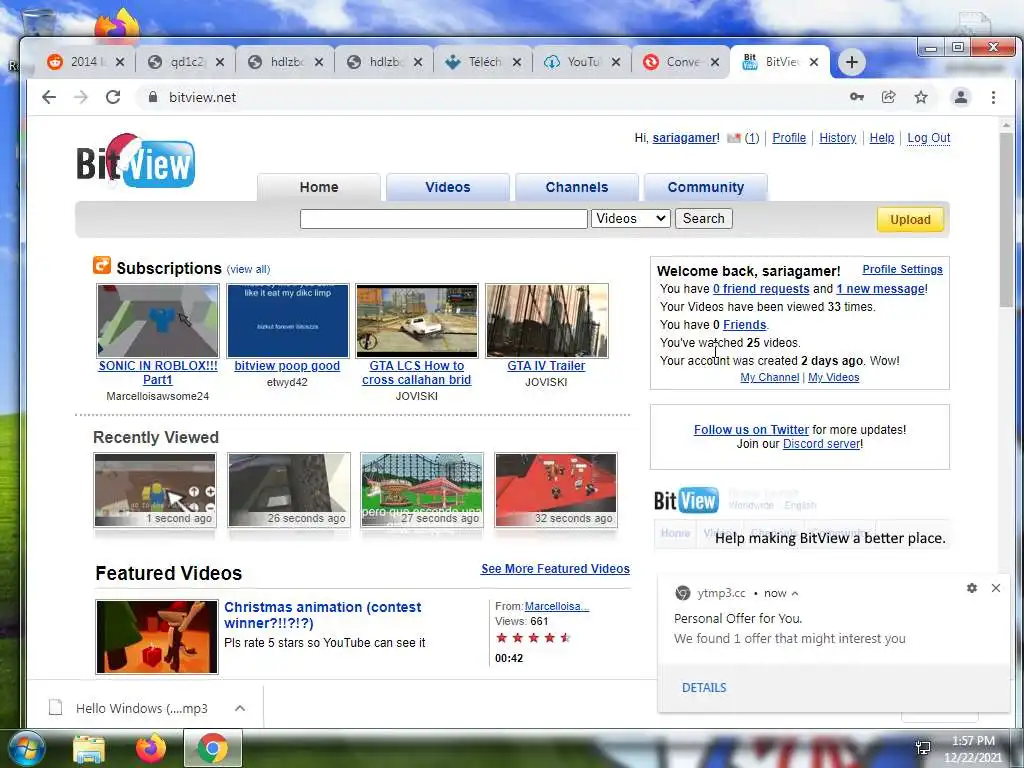Open recently viewed video from 27 seconds ago
Image resolution: width=1024 pixels, height=768 pixels.
(422, 490)
